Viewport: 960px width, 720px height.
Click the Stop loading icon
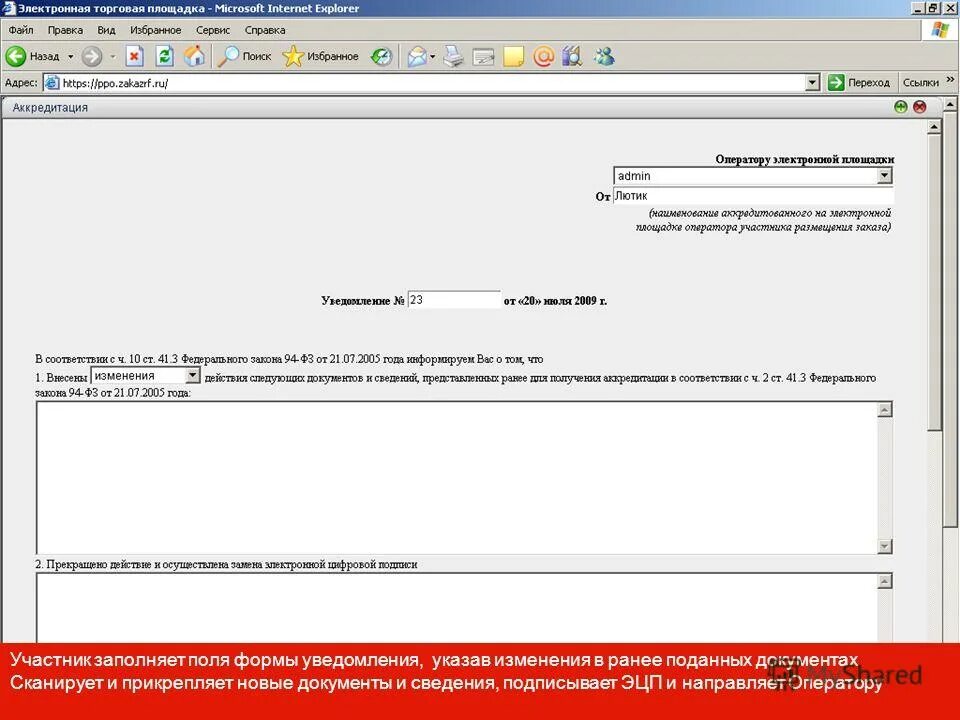(135, 56)
